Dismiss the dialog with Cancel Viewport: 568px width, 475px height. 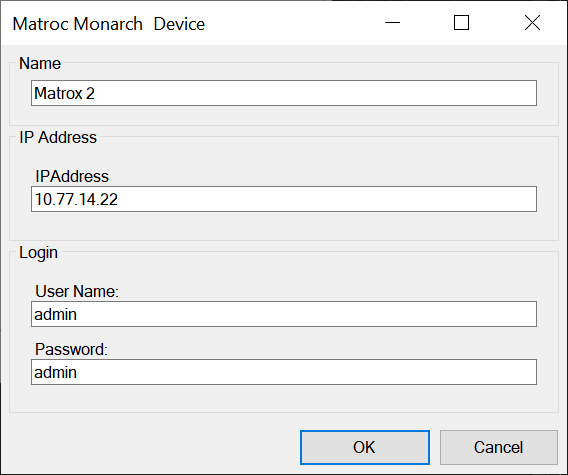coord(498,447)
